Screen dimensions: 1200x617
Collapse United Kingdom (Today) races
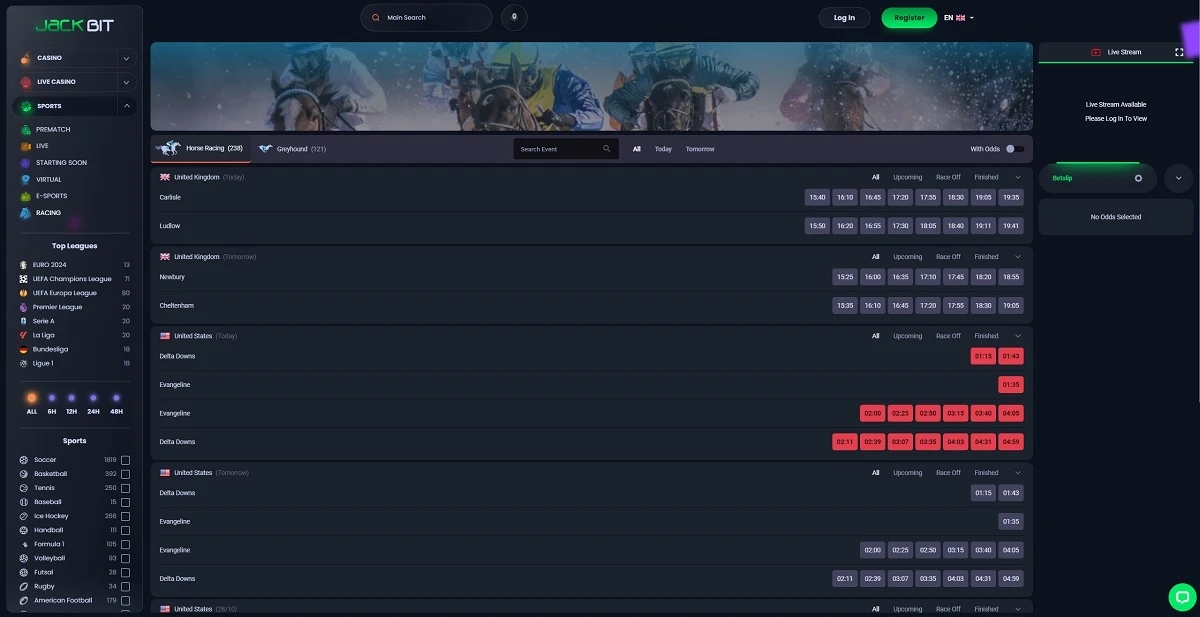point(1018,177)
